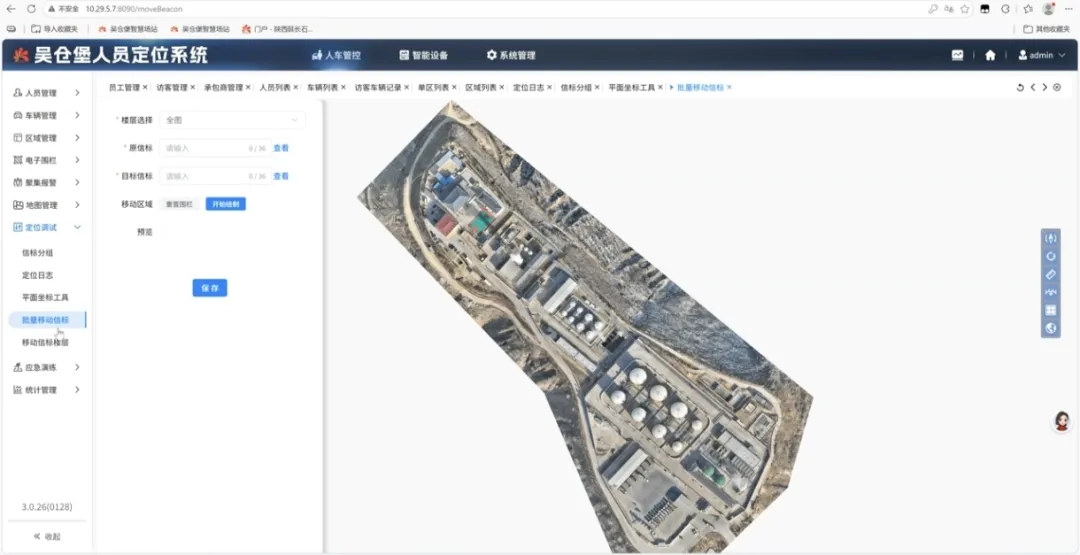Click the browser address bar URL
The image size is (1080, 555).
[x=134, y=9]
